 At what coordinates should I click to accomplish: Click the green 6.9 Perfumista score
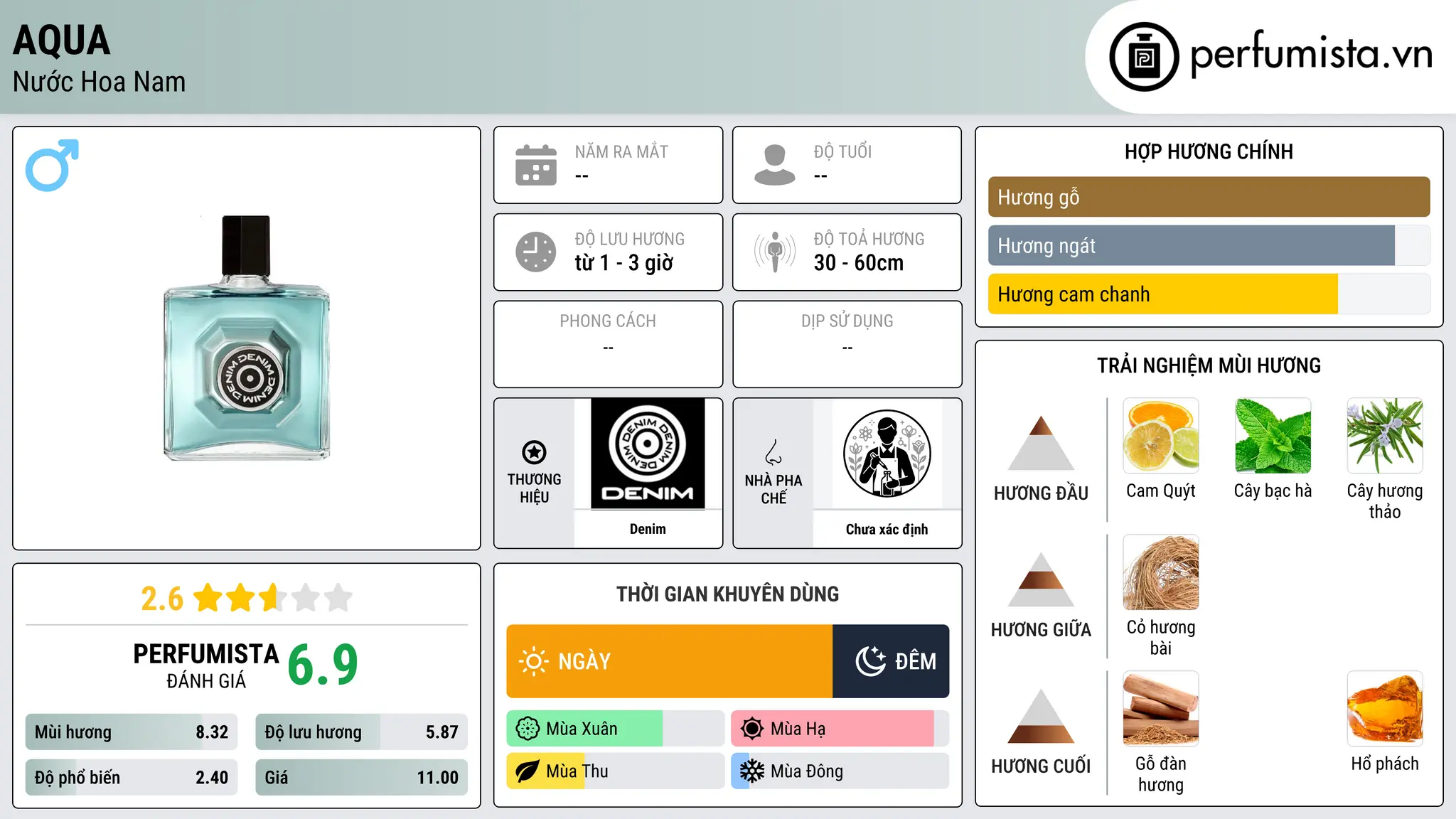pos(323,665)
